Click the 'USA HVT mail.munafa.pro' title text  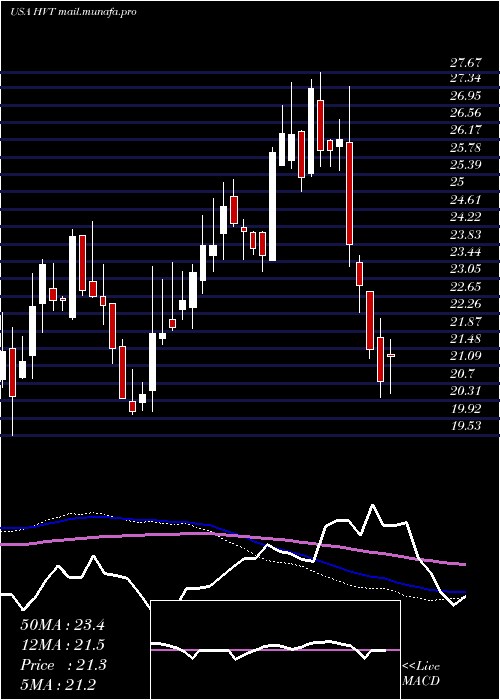pyautogui.click(x=73, y=12)
